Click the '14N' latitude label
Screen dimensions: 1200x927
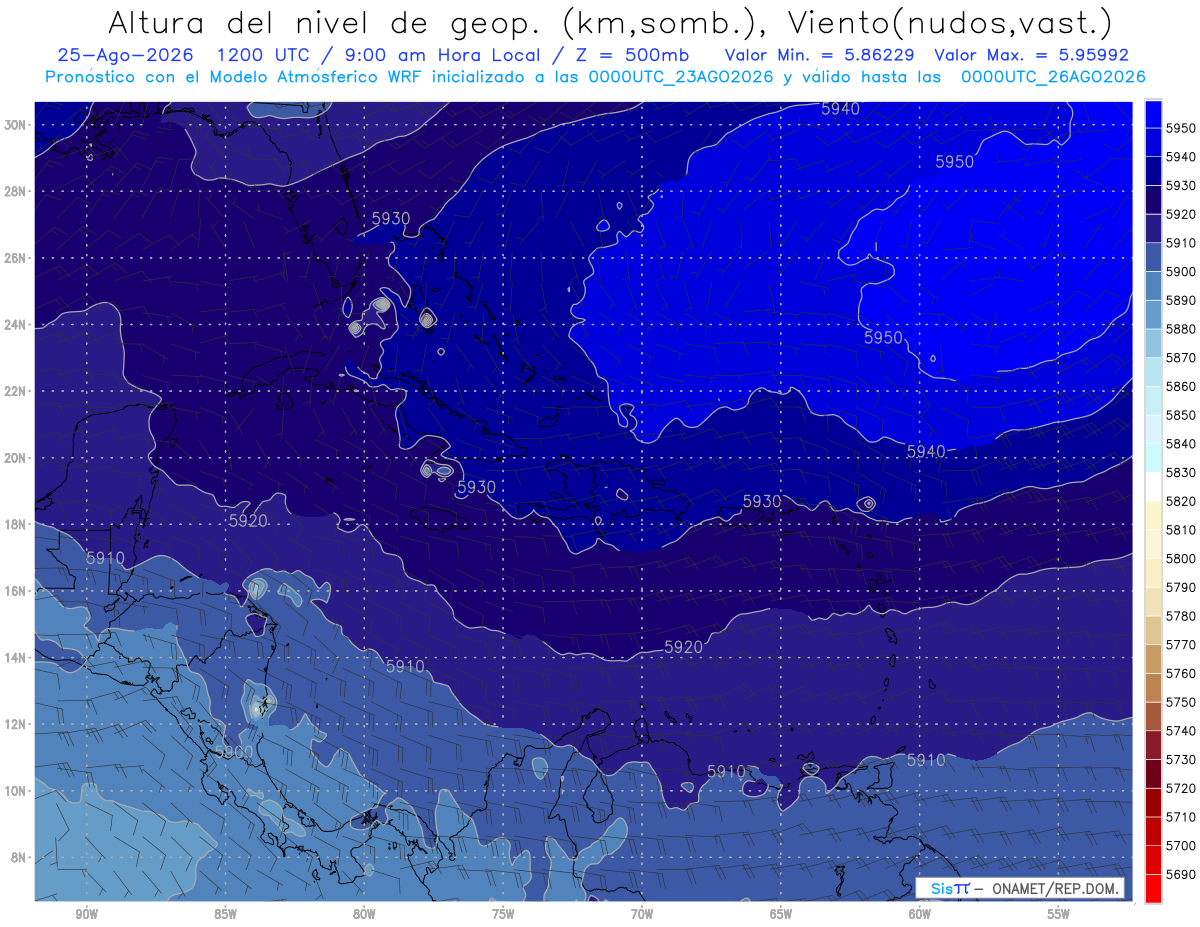pyautogui.click(x=17, y=657)
